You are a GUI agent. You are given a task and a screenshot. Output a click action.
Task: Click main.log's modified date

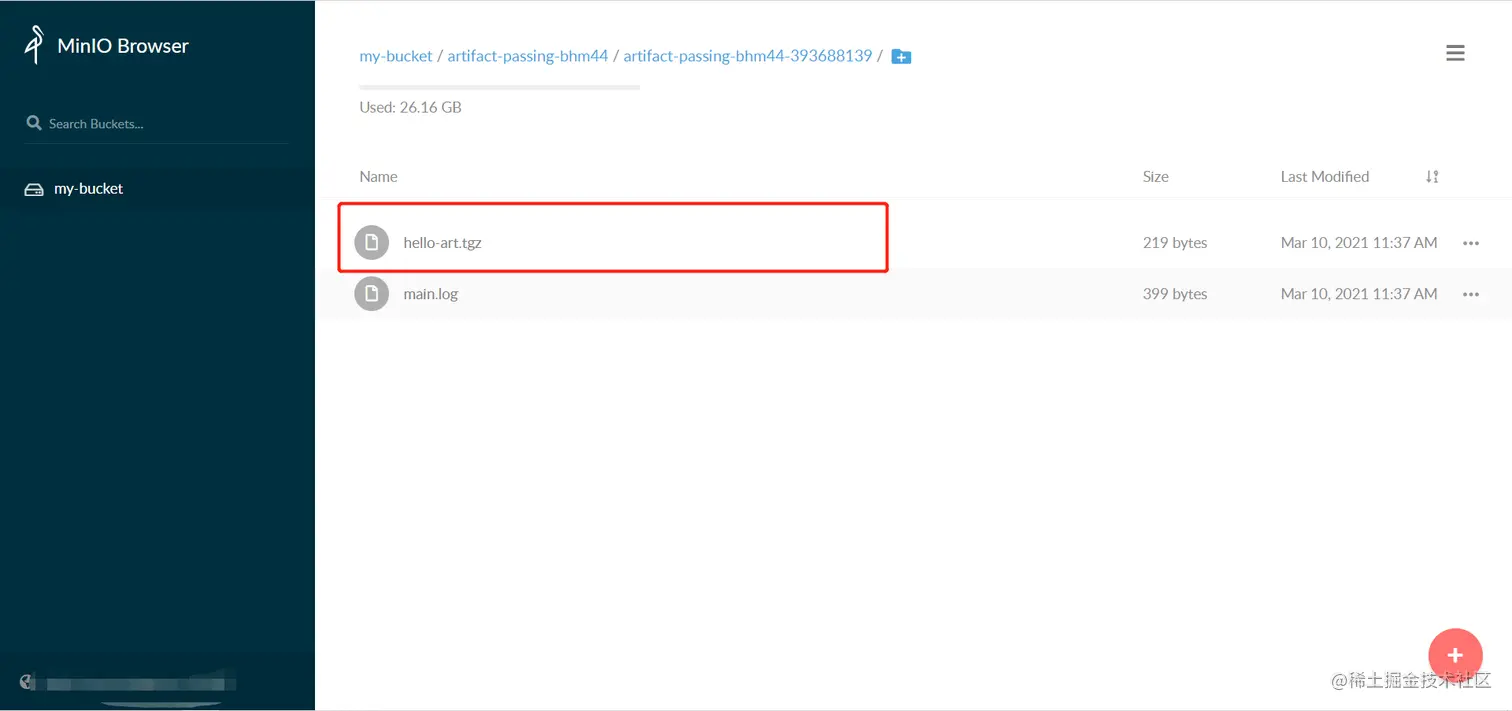(1359, 294)
